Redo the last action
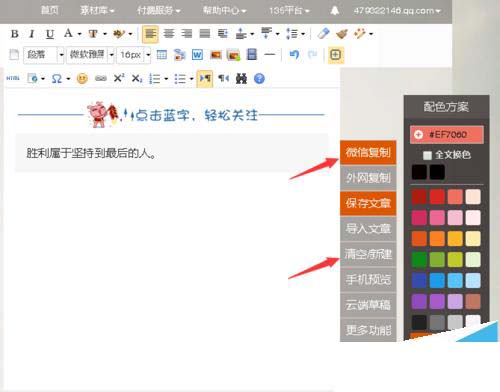Viewport: 500px width, 392px height. (312, 54)
